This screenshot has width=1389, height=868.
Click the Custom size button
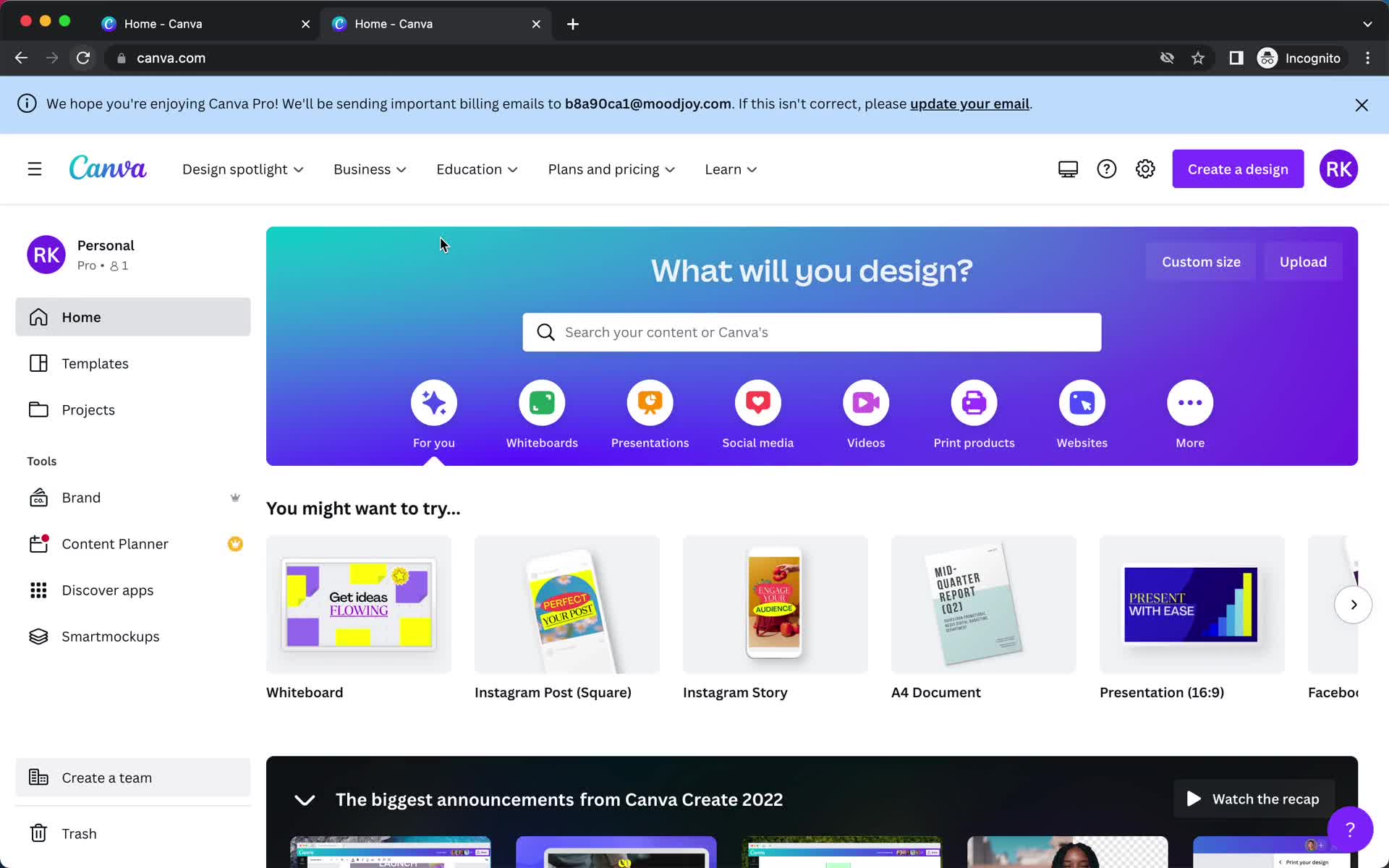click(x=1201, y=262)
